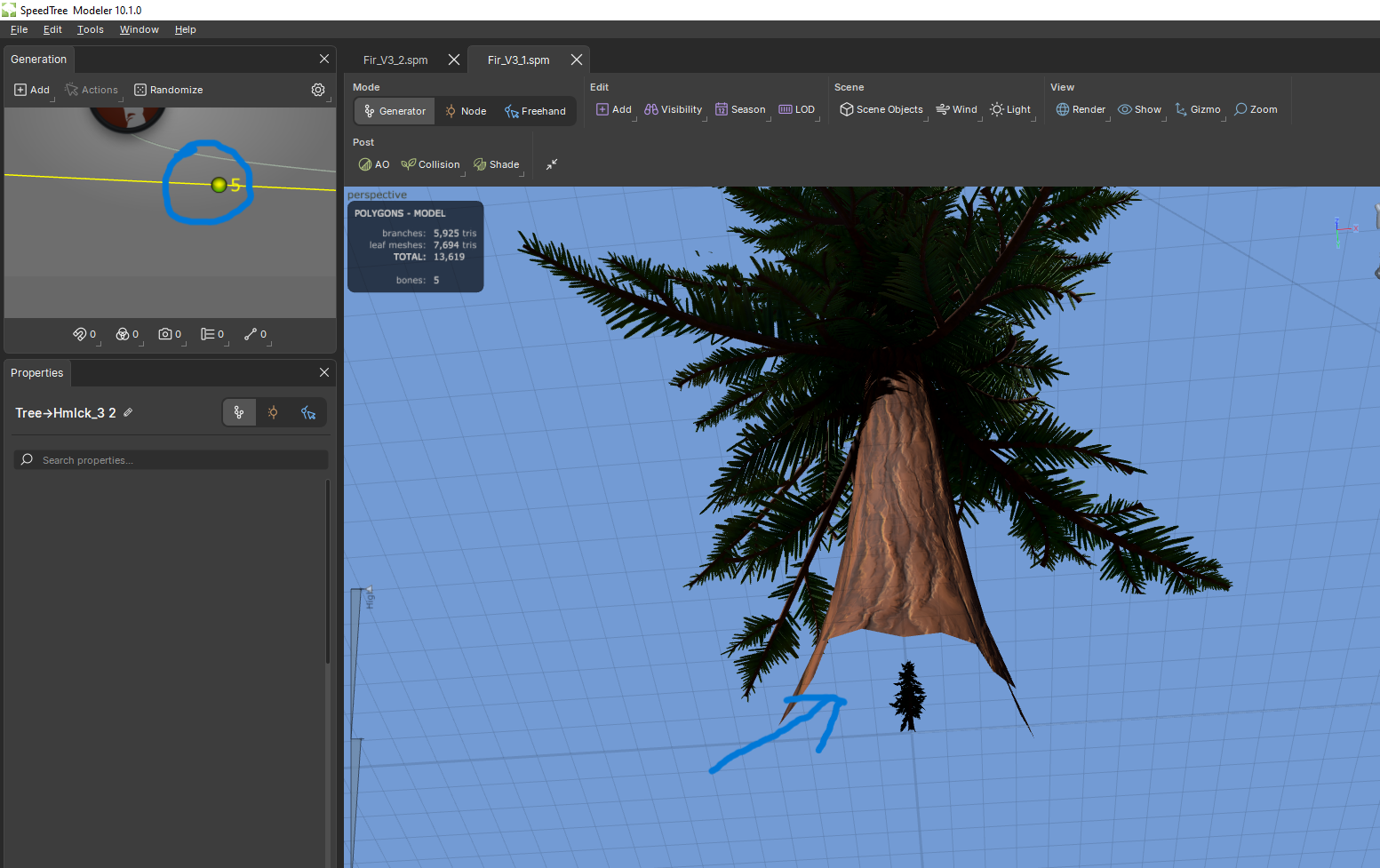Click the magnet counter icon below generation view

[x=80, y=334]
